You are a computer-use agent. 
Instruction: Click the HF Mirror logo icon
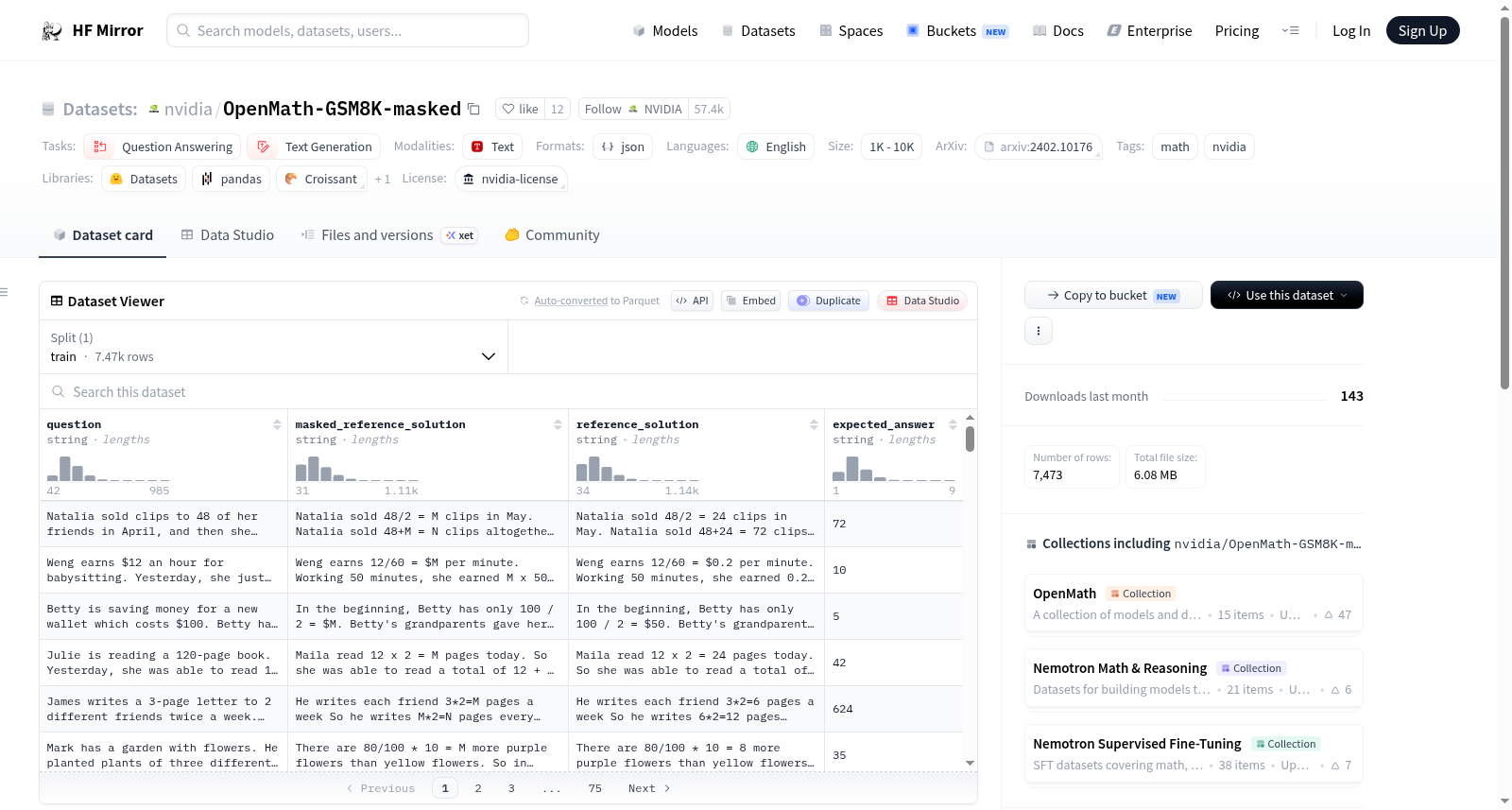click(x=52, y=31)
